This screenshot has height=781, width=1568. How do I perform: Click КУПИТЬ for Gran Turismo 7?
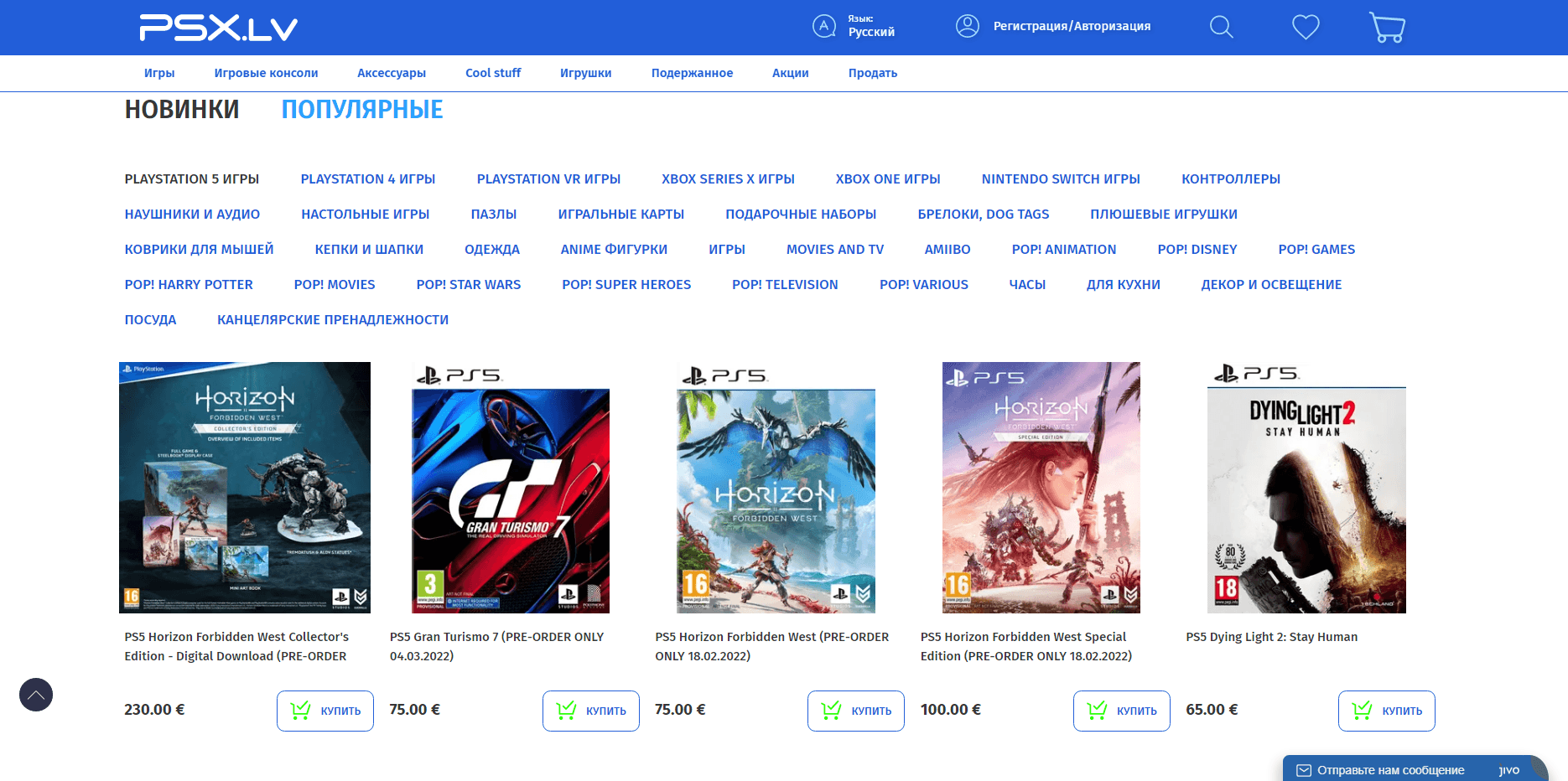[x=591, y=711]
